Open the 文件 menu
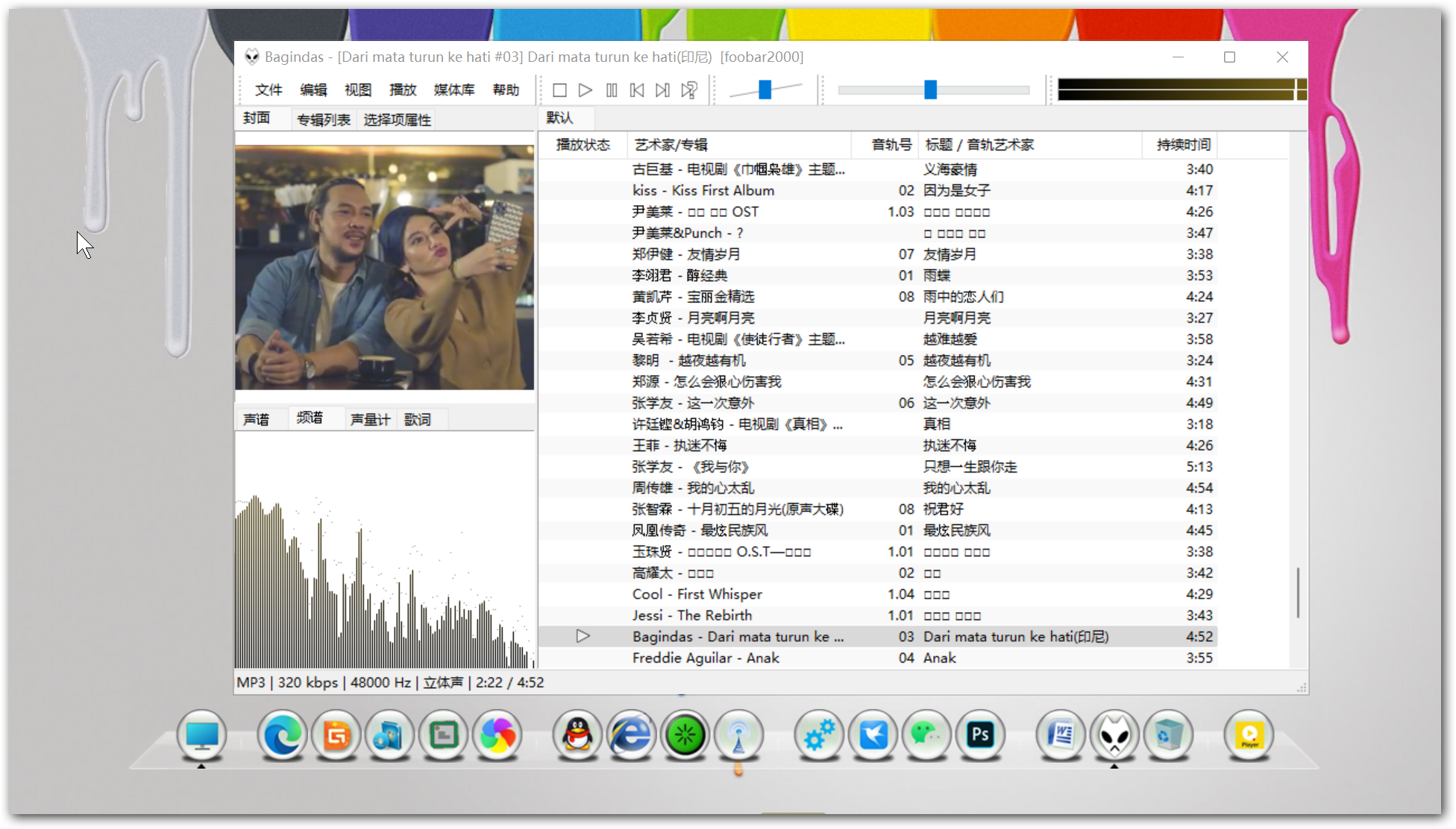1456x829 pixels. tap(269, 90)
